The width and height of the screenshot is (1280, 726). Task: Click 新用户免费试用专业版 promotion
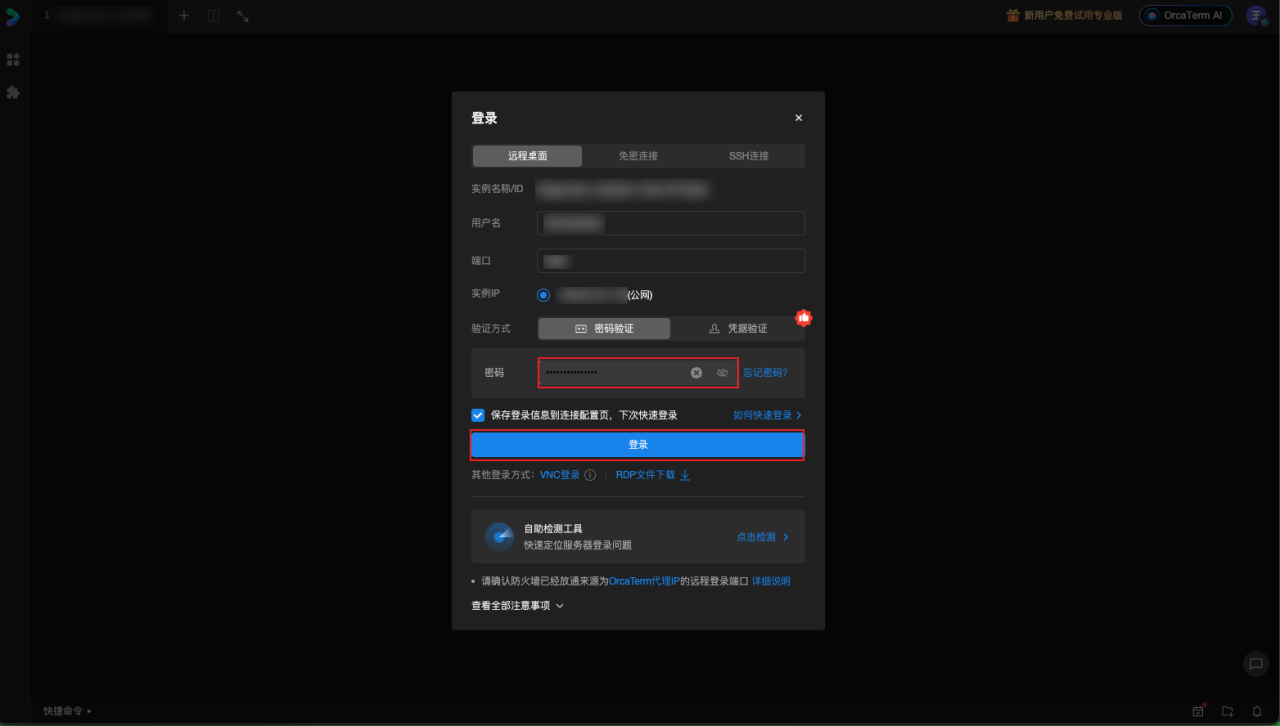click(1073, 16)
